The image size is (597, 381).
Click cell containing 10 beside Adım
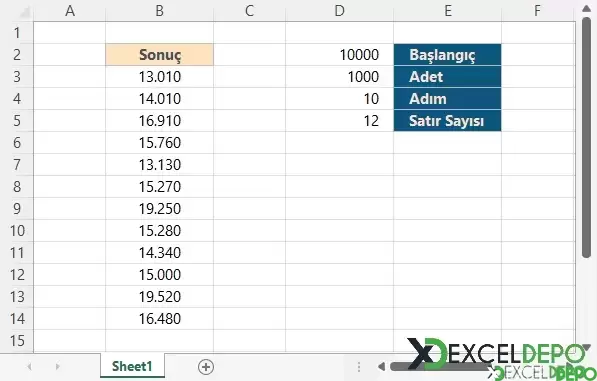[340, 99]
